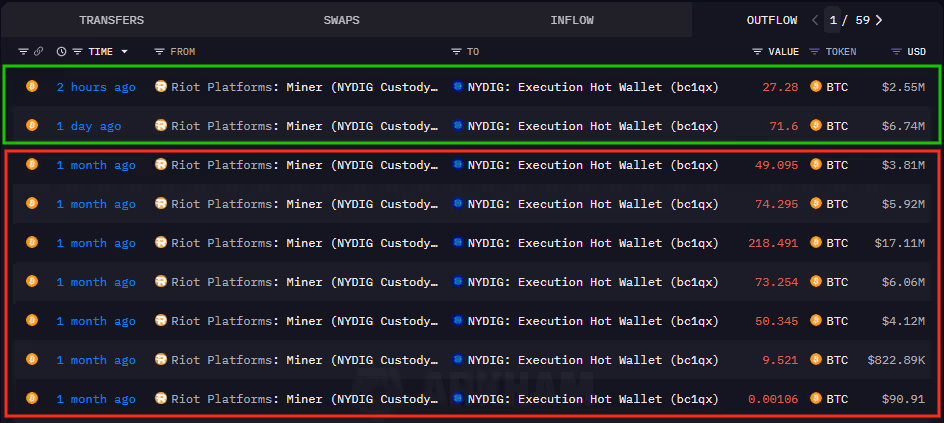Click BTC token icon in the $2.55M row
Viewport: 944px width, 423px height.
coord(816,87)
